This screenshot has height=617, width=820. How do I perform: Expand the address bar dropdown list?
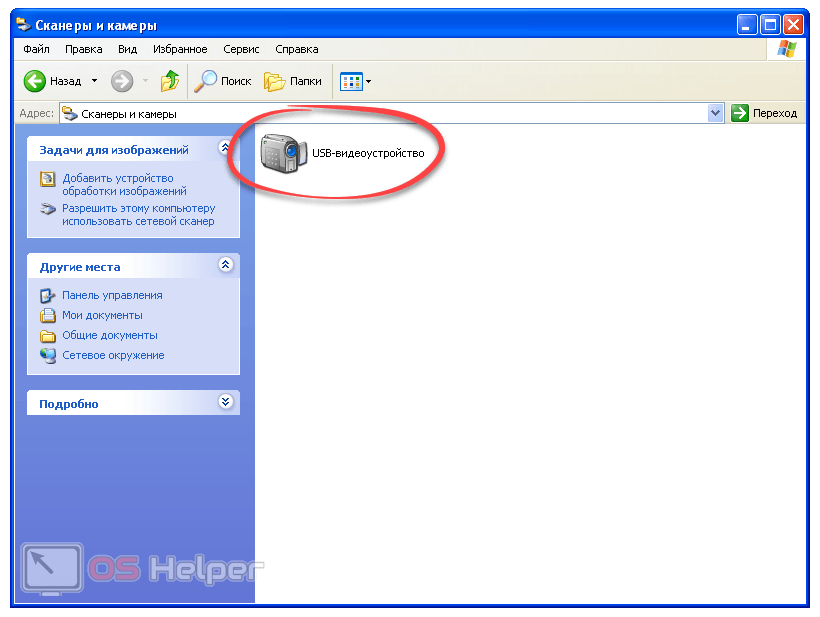point(715,113)
